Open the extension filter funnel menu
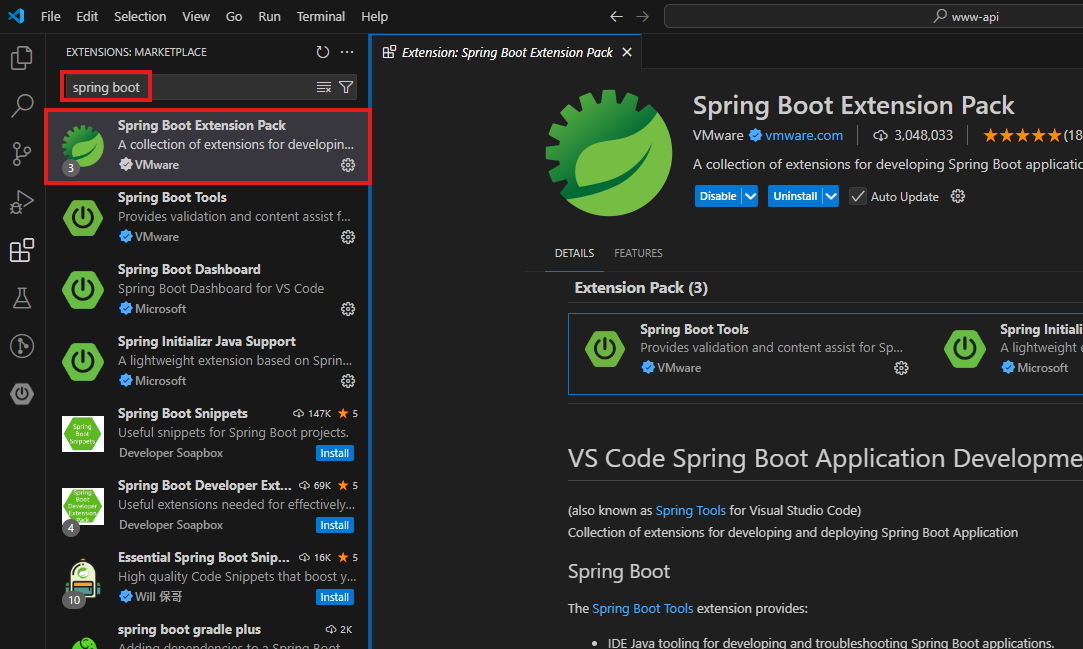 tap(346, 87)
